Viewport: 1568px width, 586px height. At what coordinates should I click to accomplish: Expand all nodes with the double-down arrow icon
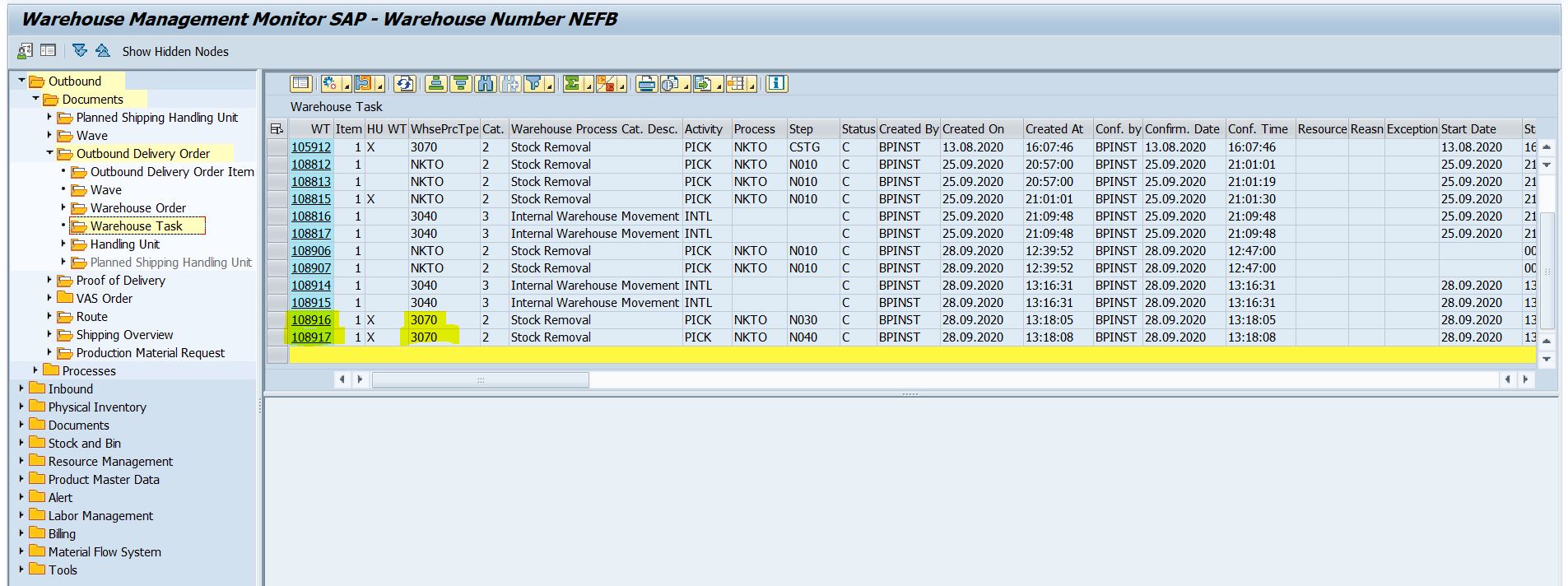(80, 51)
